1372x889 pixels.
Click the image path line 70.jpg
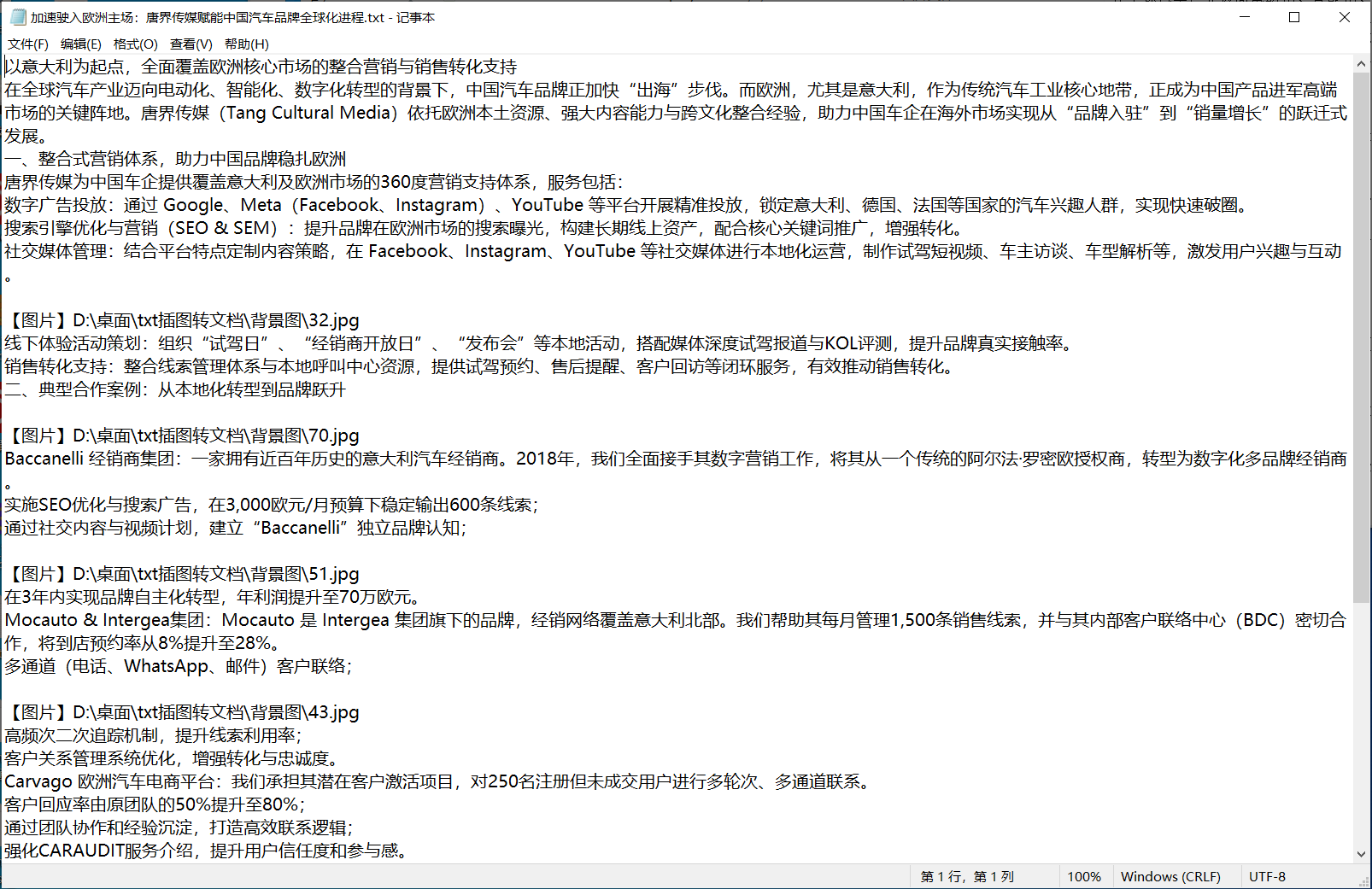(x=182, y=436)
